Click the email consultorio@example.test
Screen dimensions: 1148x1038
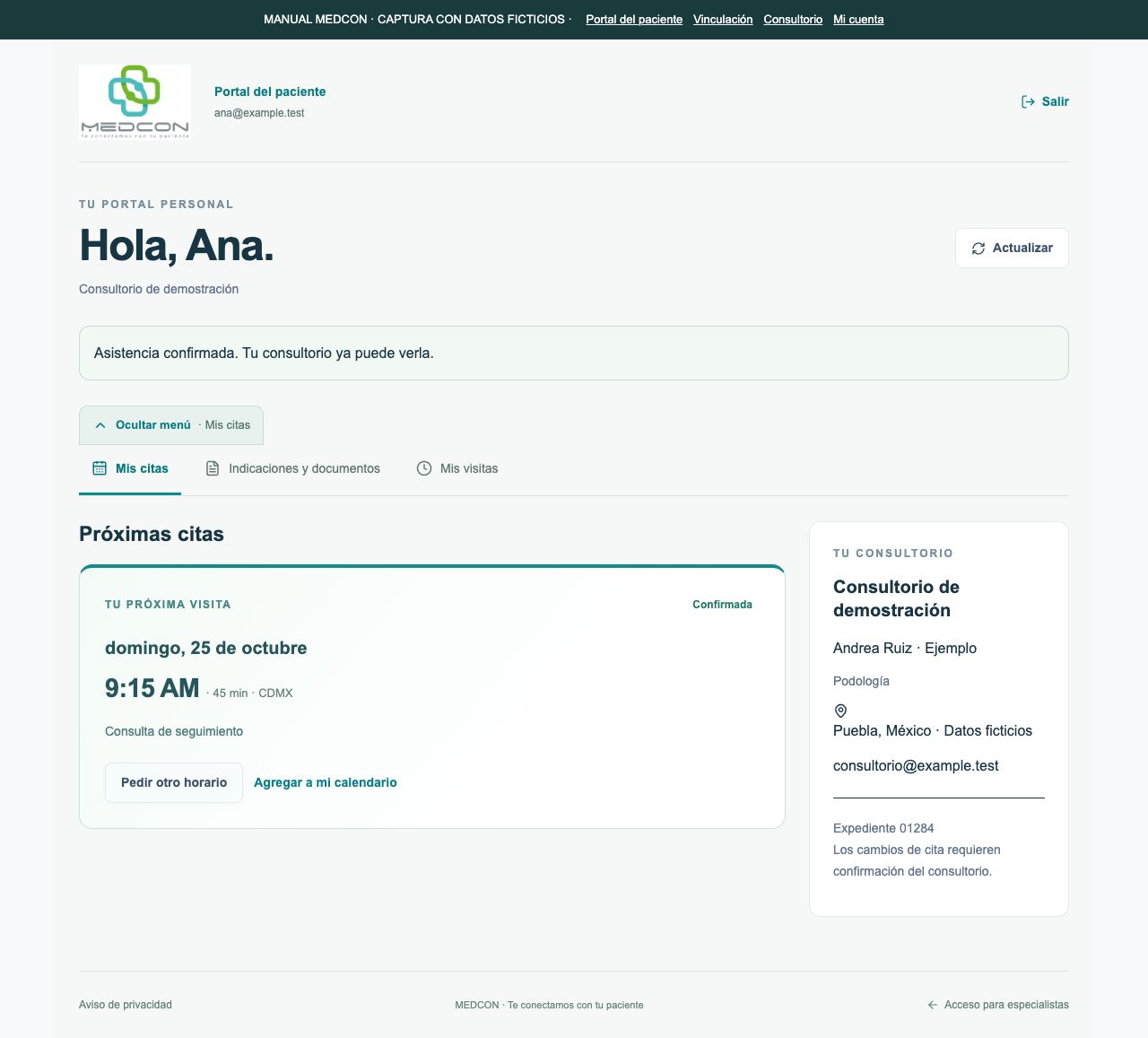coord(916,766)
